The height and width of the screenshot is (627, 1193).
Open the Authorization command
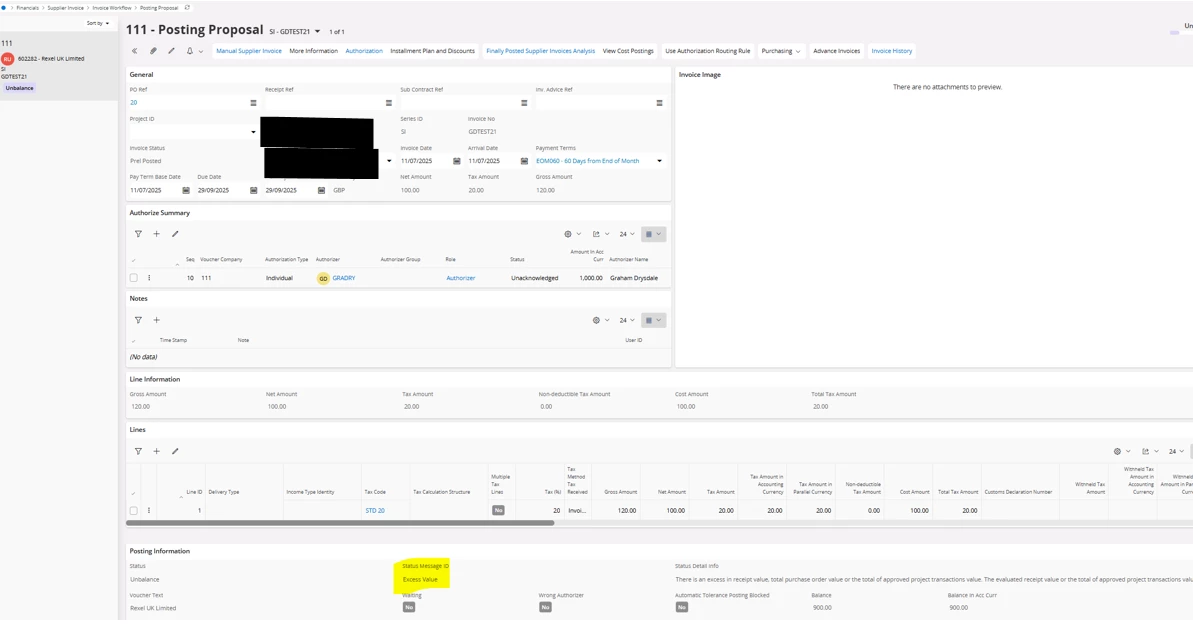click(x=364, y=51)
